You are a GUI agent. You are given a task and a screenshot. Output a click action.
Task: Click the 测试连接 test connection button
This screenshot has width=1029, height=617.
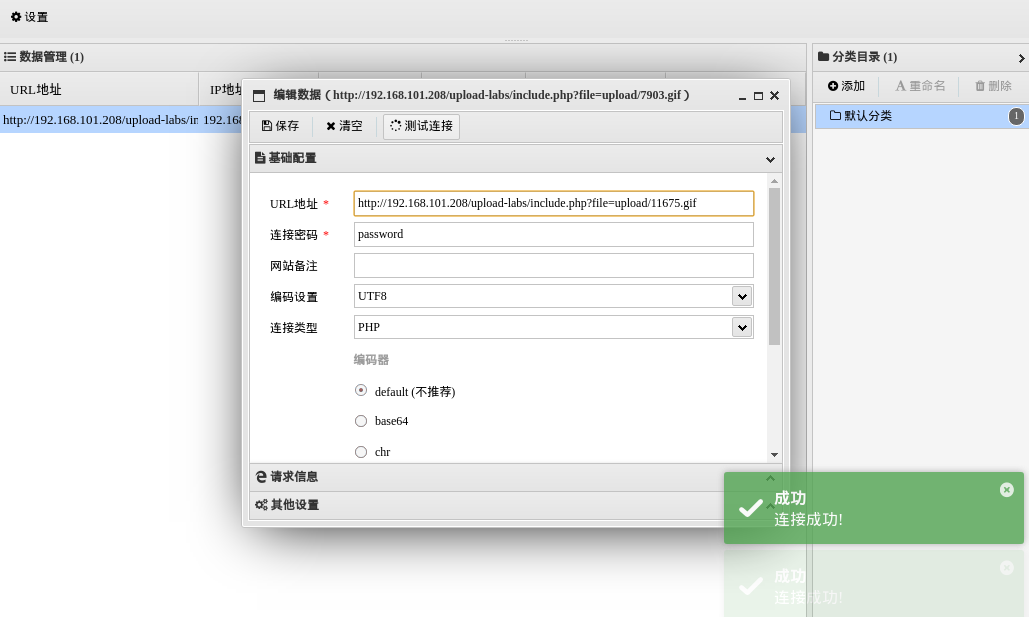point(421,126)
